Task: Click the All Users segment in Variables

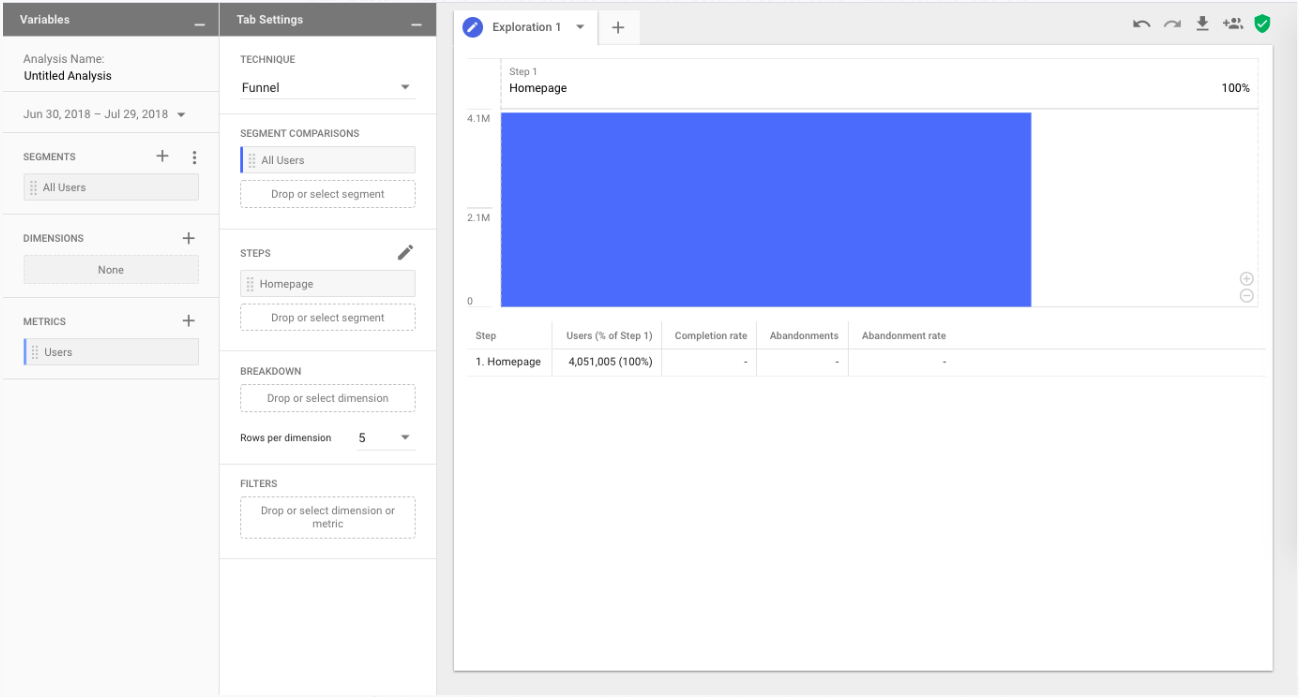Action: pos(111,188)
